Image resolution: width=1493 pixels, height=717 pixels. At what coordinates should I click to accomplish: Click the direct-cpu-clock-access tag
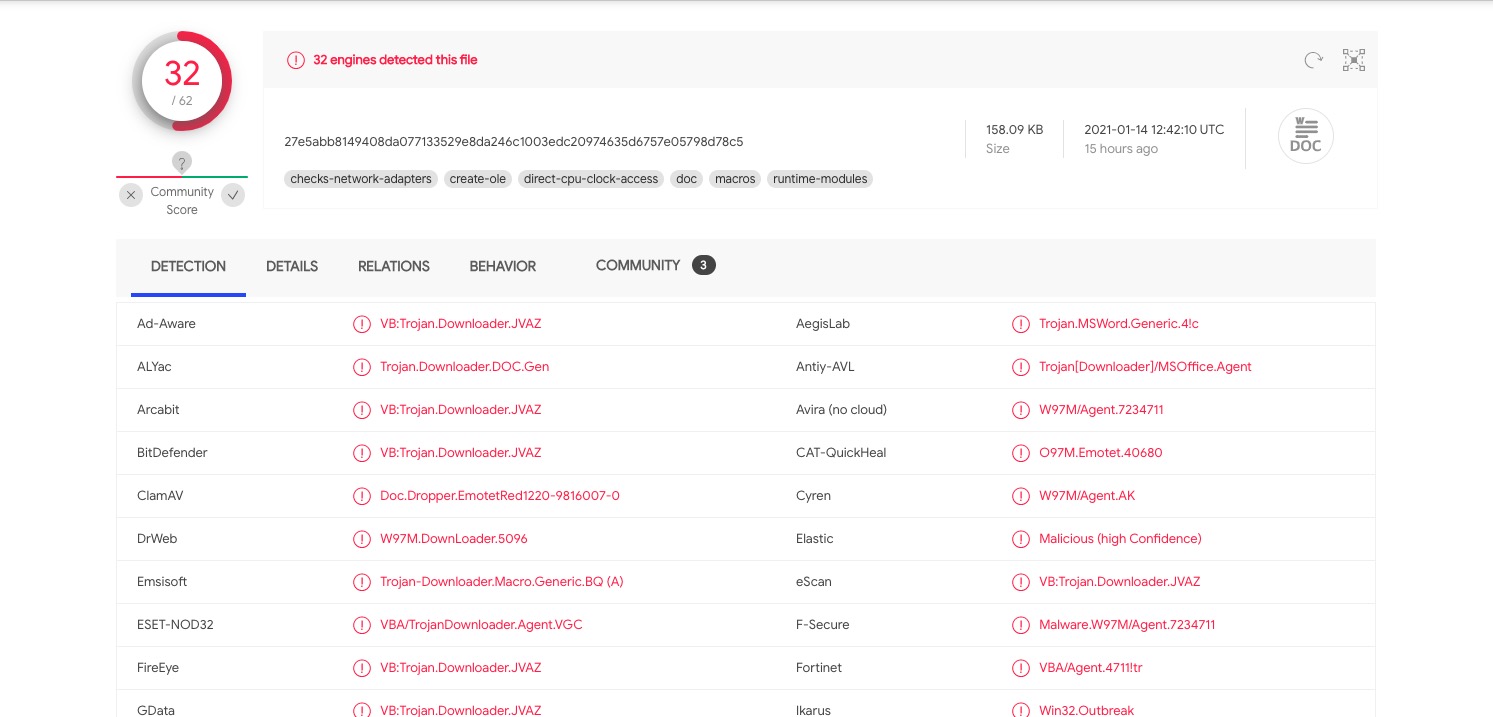591,179
